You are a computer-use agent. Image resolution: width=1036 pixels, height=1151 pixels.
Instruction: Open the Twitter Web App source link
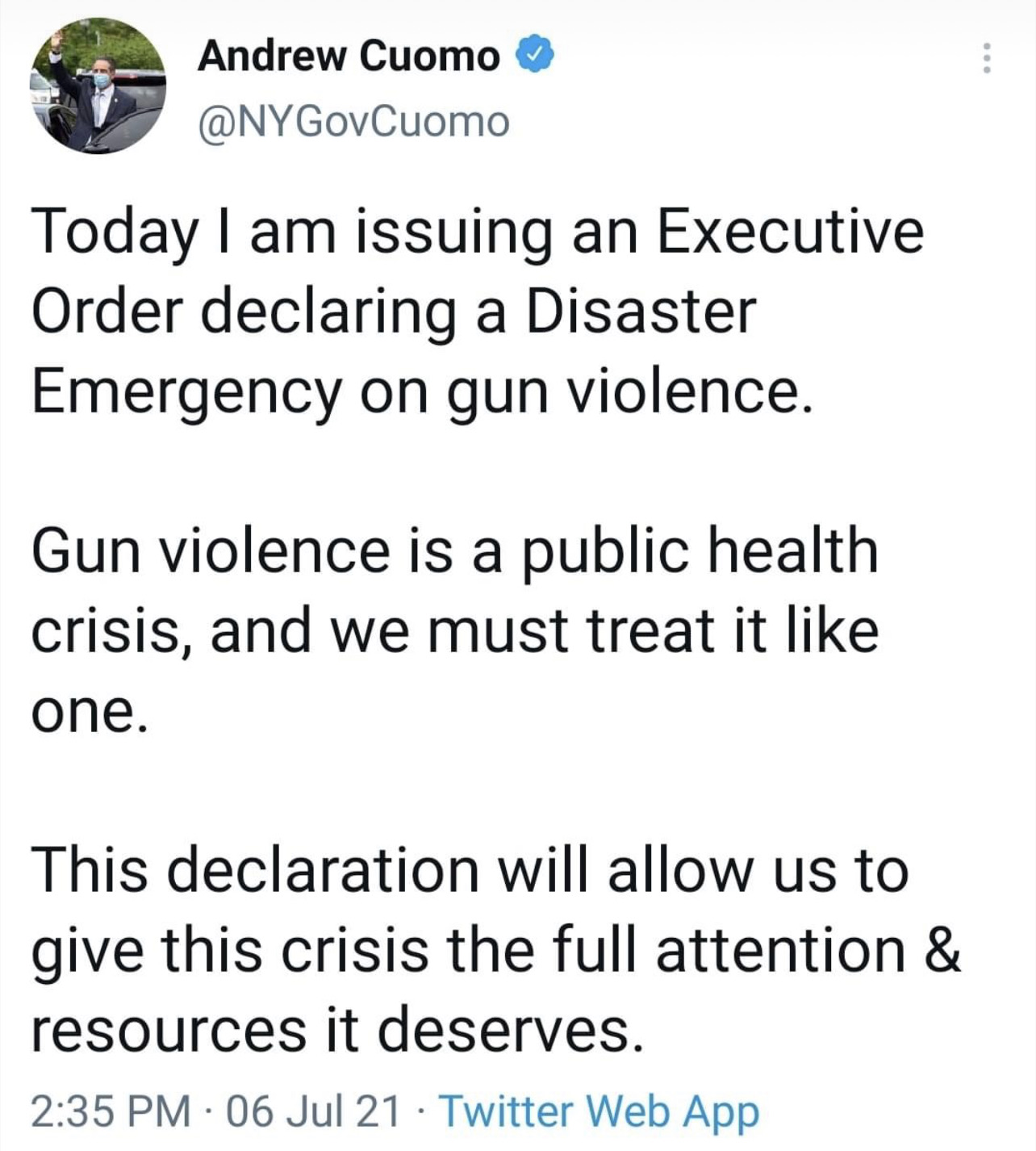[598, 1111]
